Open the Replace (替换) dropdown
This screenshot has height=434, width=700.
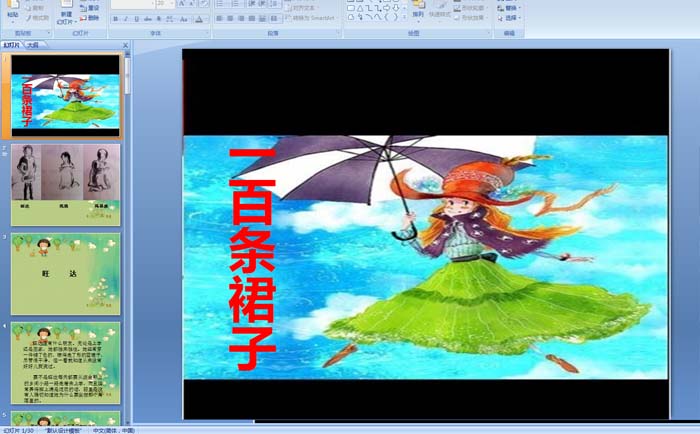(509, 8)
